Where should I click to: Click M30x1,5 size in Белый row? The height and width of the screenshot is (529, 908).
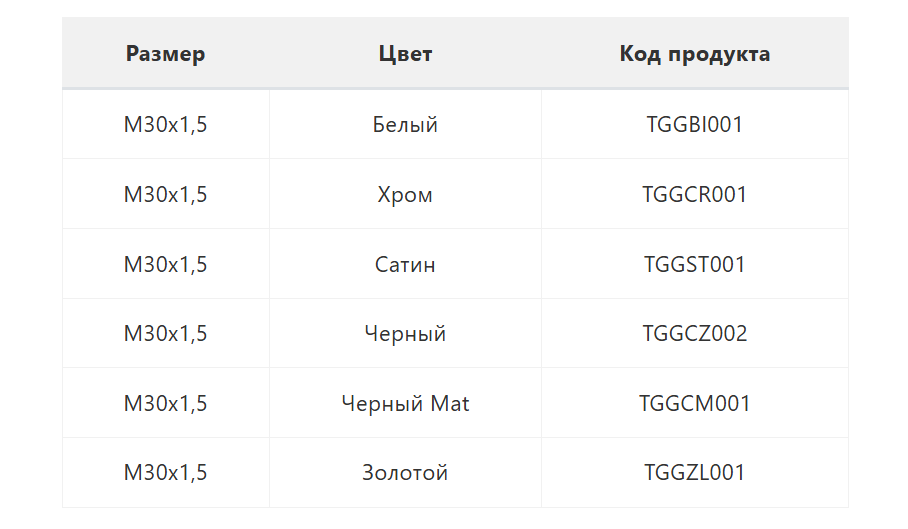pyautogui.click(x=166, y=125)
